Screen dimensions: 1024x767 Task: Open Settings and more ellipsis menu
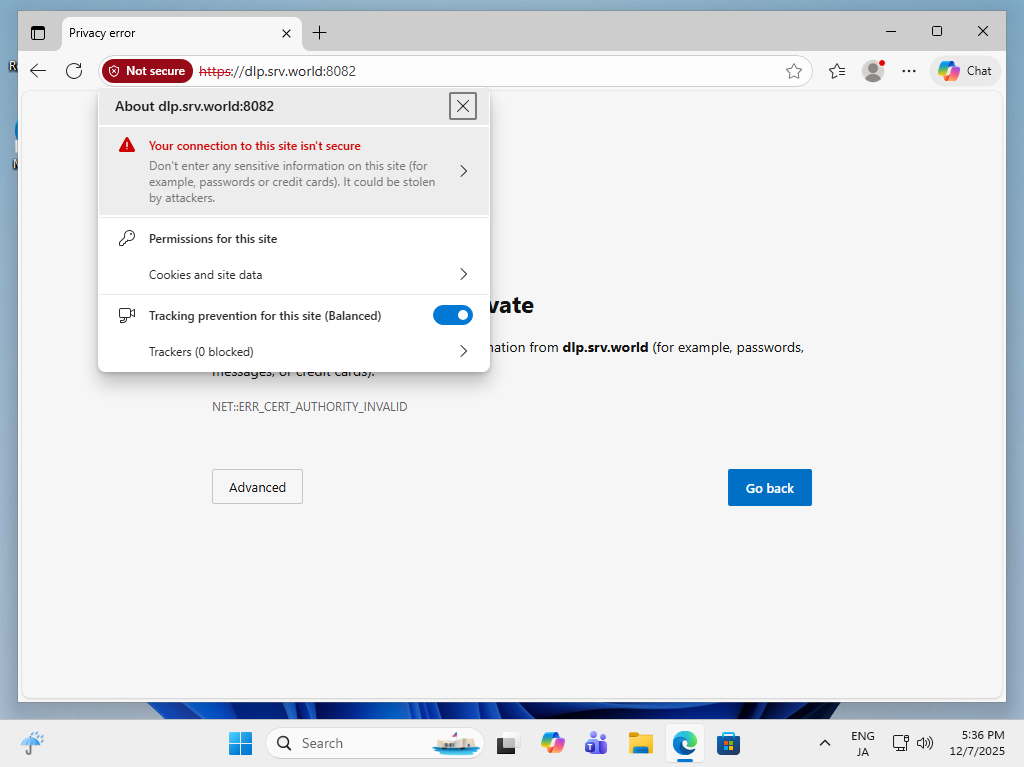pos(909,71)
